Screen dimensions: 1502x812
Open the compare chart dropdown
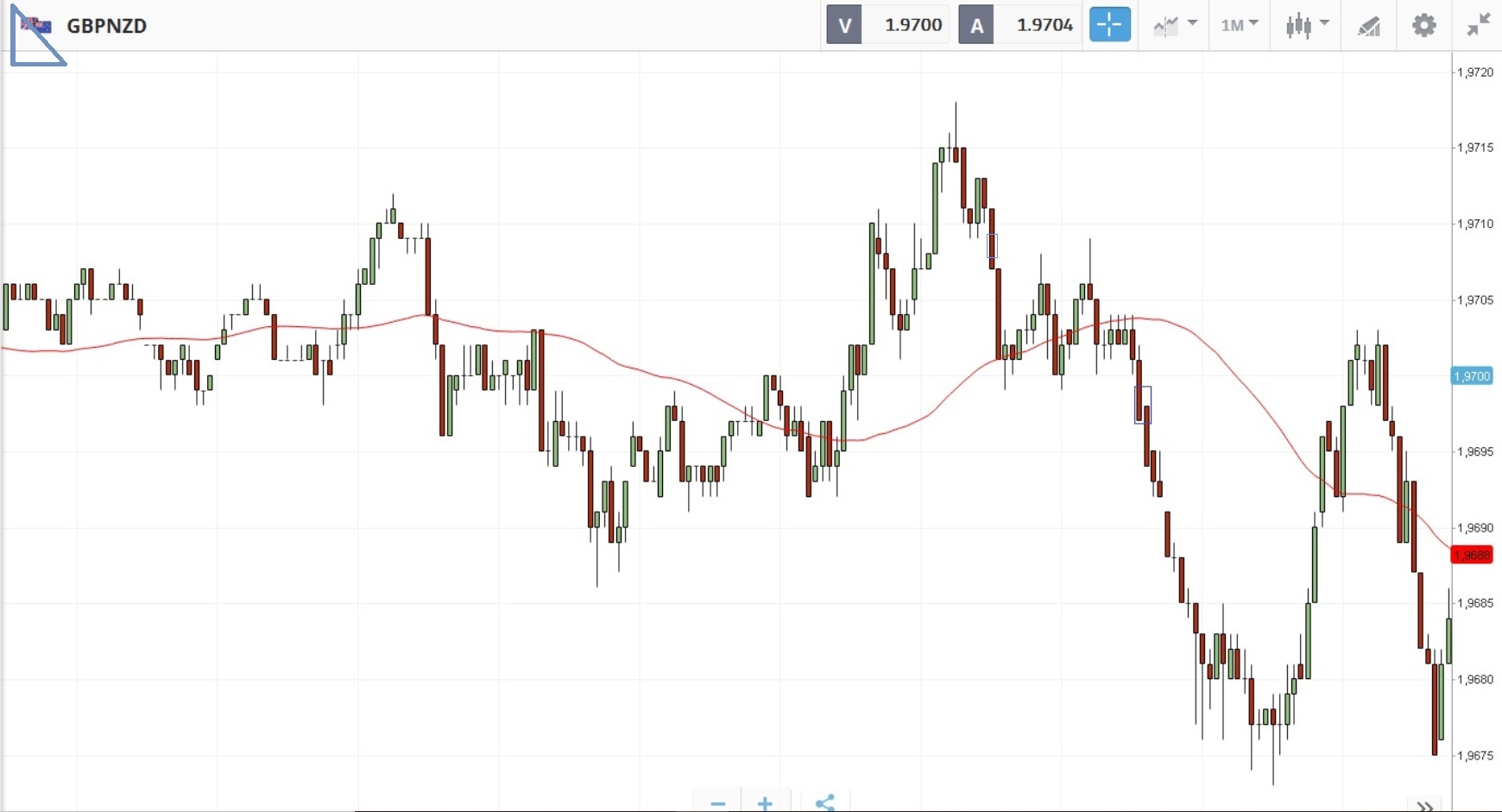tap(1175, 25)
